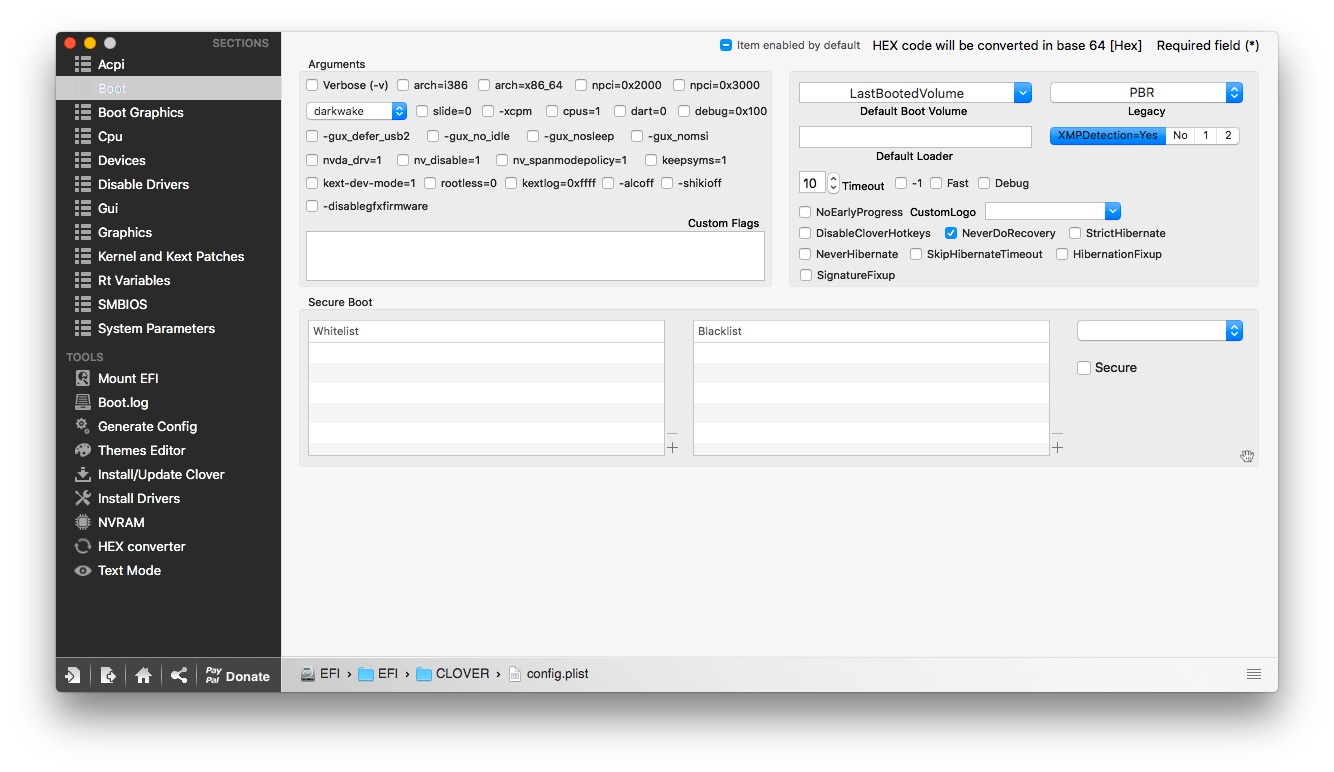
Task: Click the CLOVER folder in path bar
Action: 453,674
